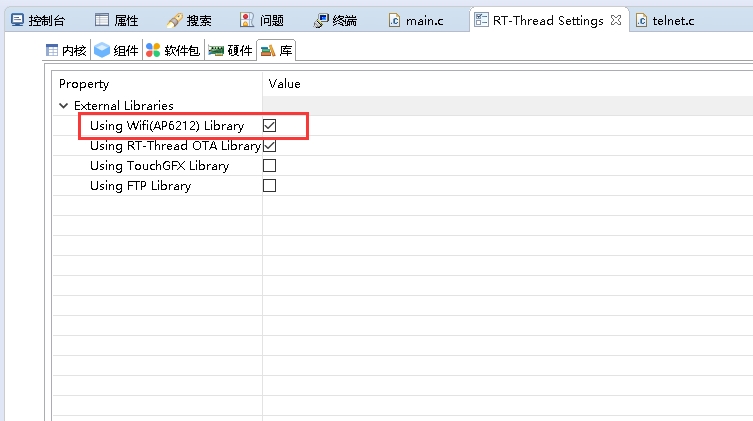This screenshot has height=421, width=753.
Task: Click the problems (问题) tab icon
Action: click(248, 19)
